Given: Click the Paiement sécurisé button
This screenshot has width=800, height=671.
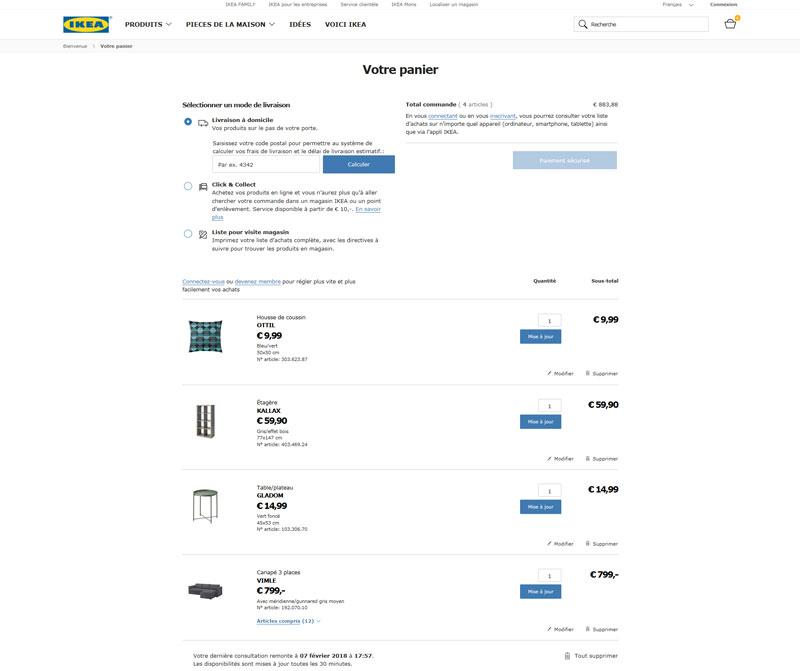Looking at the screenshot, I should click(x=565, y=160).
